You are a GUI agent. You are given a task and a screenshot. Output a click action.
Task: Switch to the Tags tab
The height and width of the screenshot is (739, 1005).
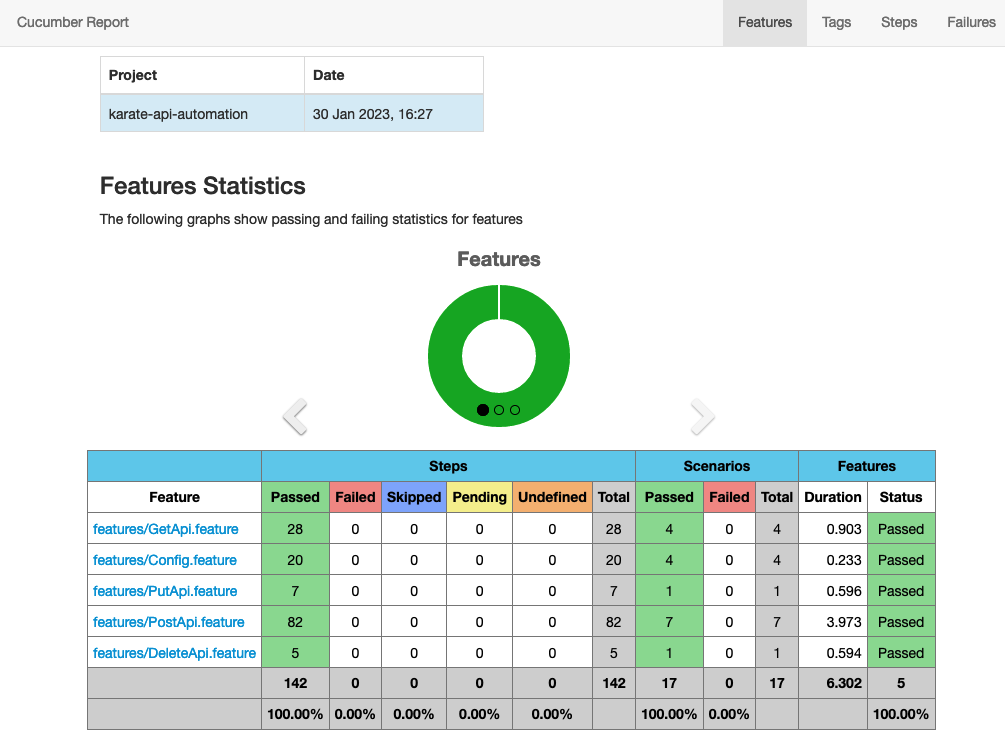pyautogui.click(x=836, y=22)
